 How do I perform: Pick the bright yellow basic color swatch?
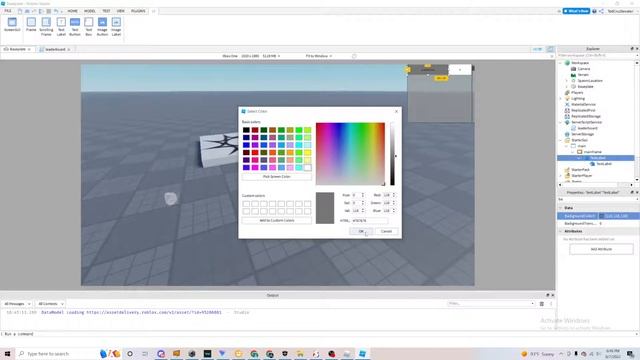(307, 152)
